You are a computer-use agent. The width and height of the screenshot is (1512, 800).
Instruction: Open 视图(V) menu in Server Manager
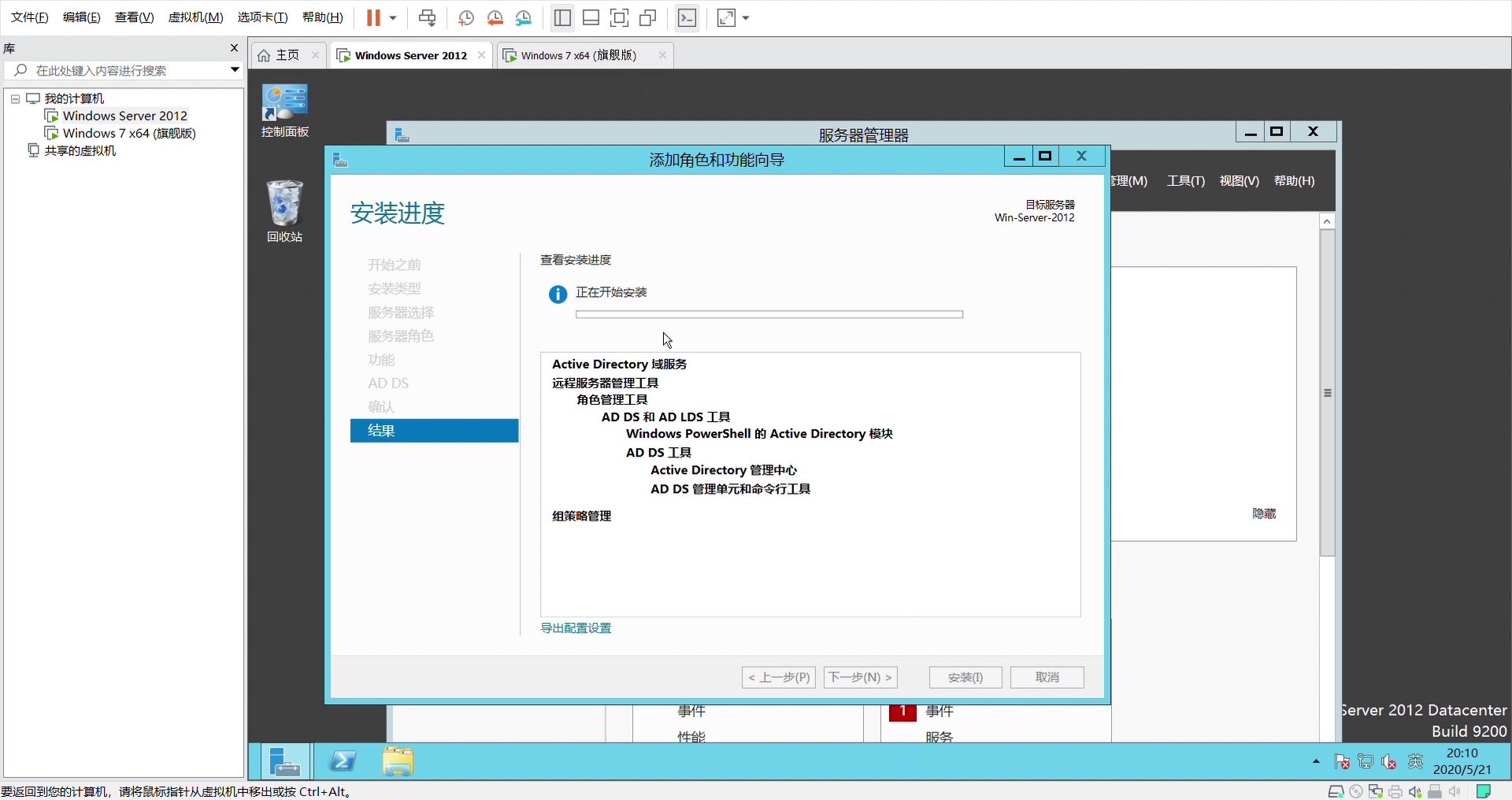point(1240,181)
